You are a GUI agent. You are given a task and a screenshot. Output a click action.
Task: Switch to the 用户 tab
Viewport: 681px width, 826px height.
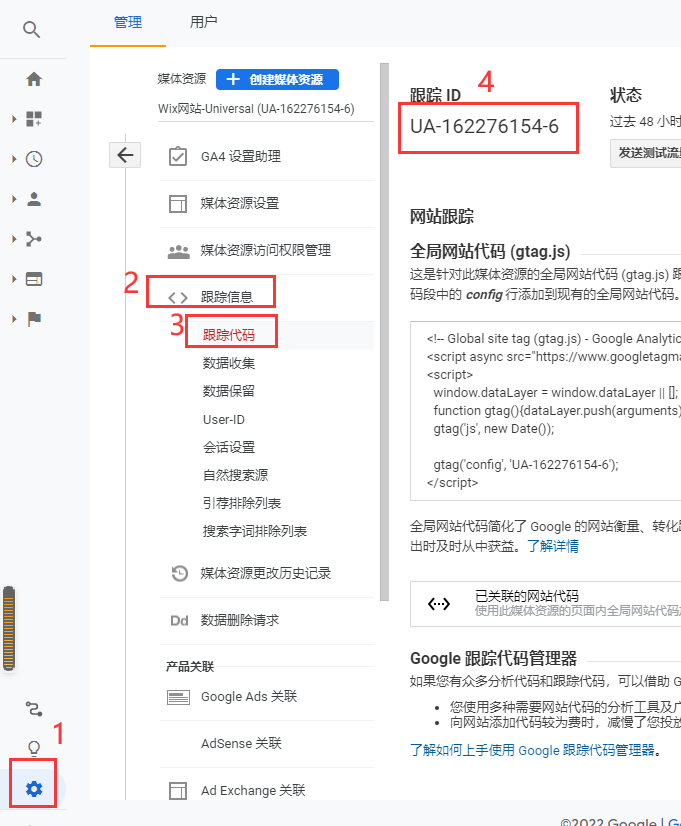pos(203,23)
